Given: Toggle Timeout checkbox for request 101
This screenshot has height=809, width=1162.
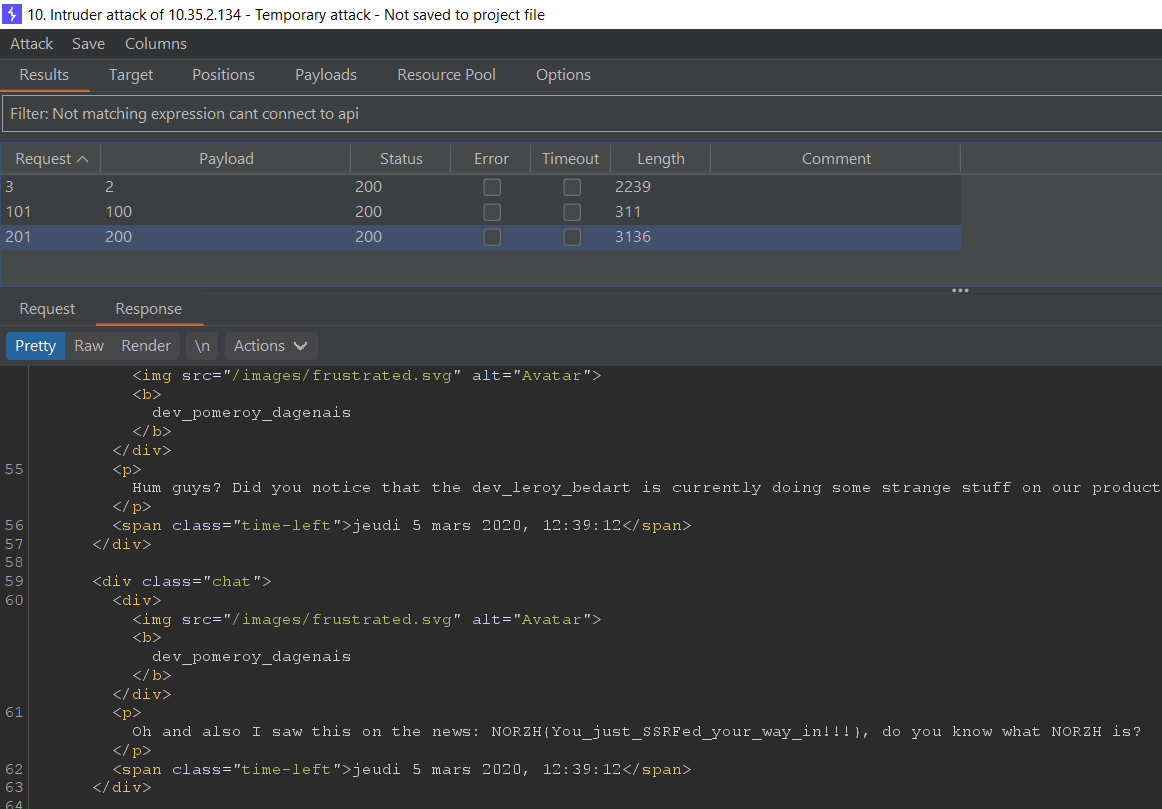Looking at the screenshot, I should 571,212.
